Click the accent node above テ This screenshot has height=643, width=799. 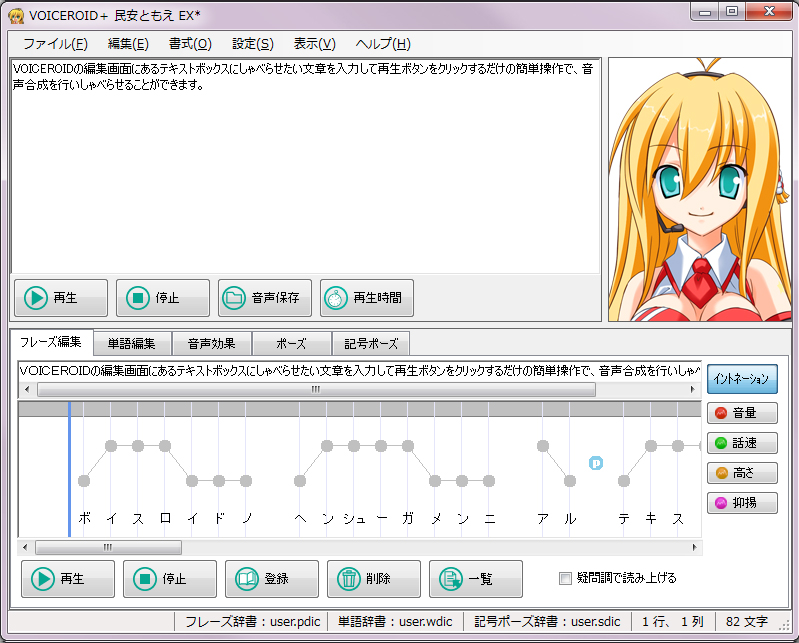pos(624,480)
